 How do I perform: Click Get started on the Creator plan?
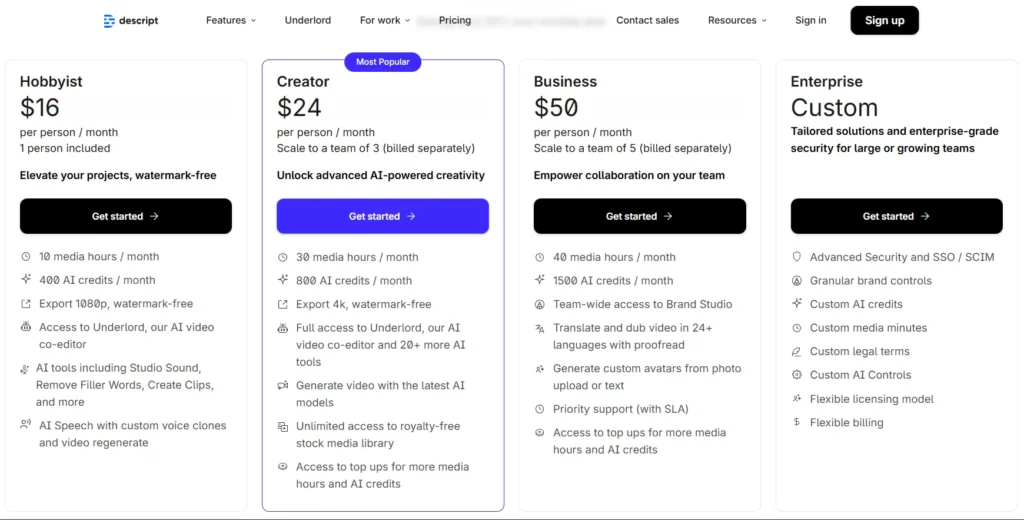[x=383, y=216]
